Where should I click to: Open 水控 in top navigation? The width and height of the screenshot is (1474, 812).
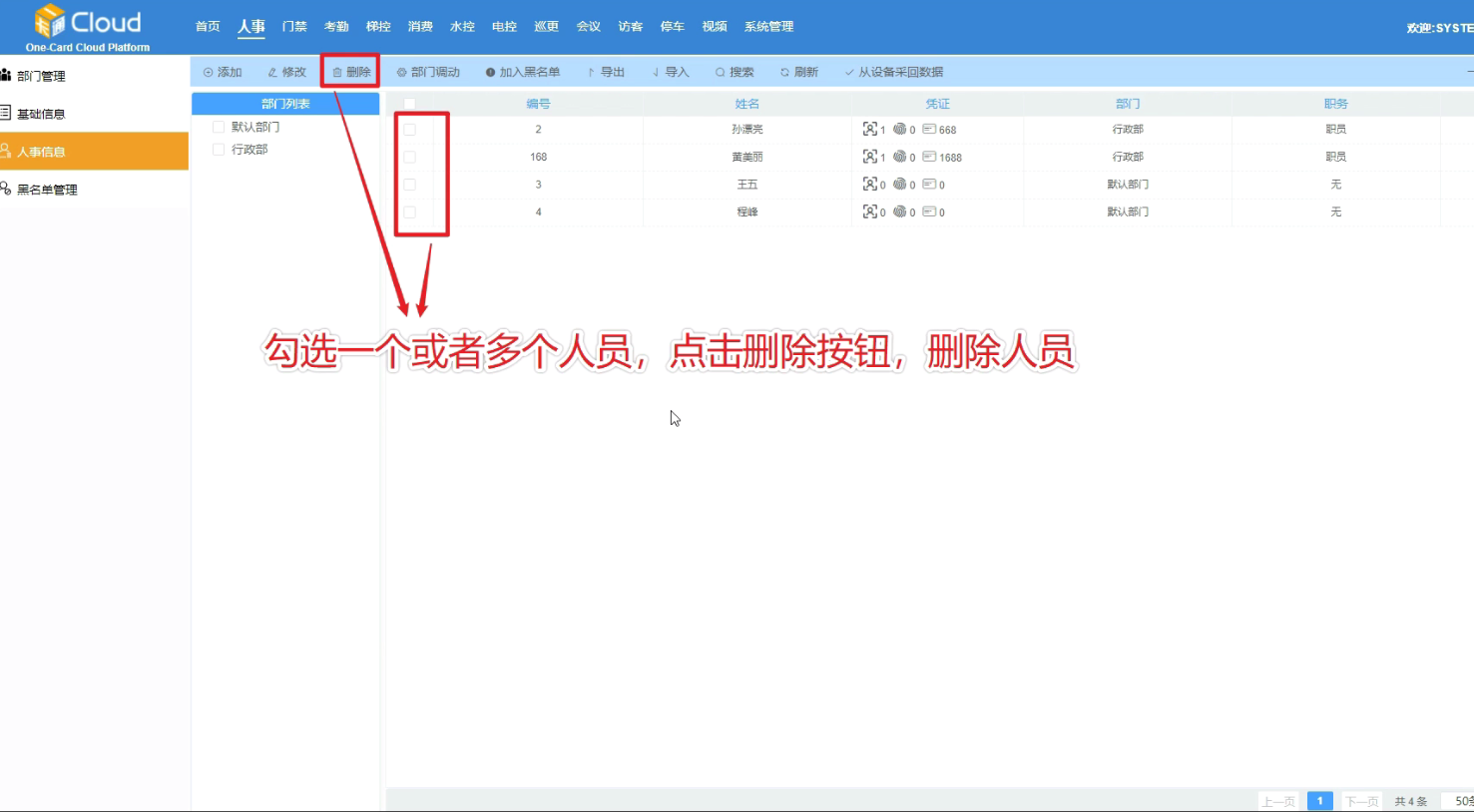[x=462, y=27]
